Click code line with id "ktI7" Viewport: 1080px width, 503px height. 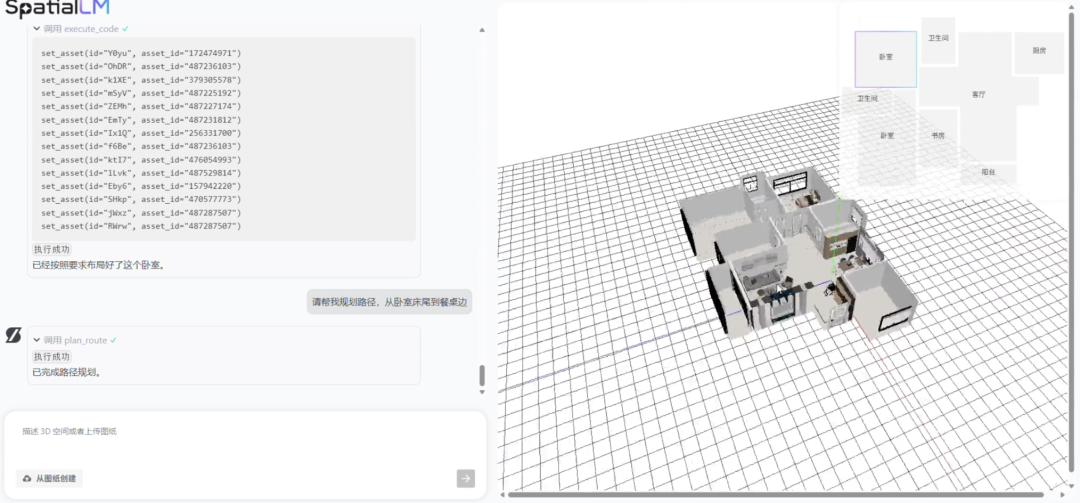pos(141,160)
